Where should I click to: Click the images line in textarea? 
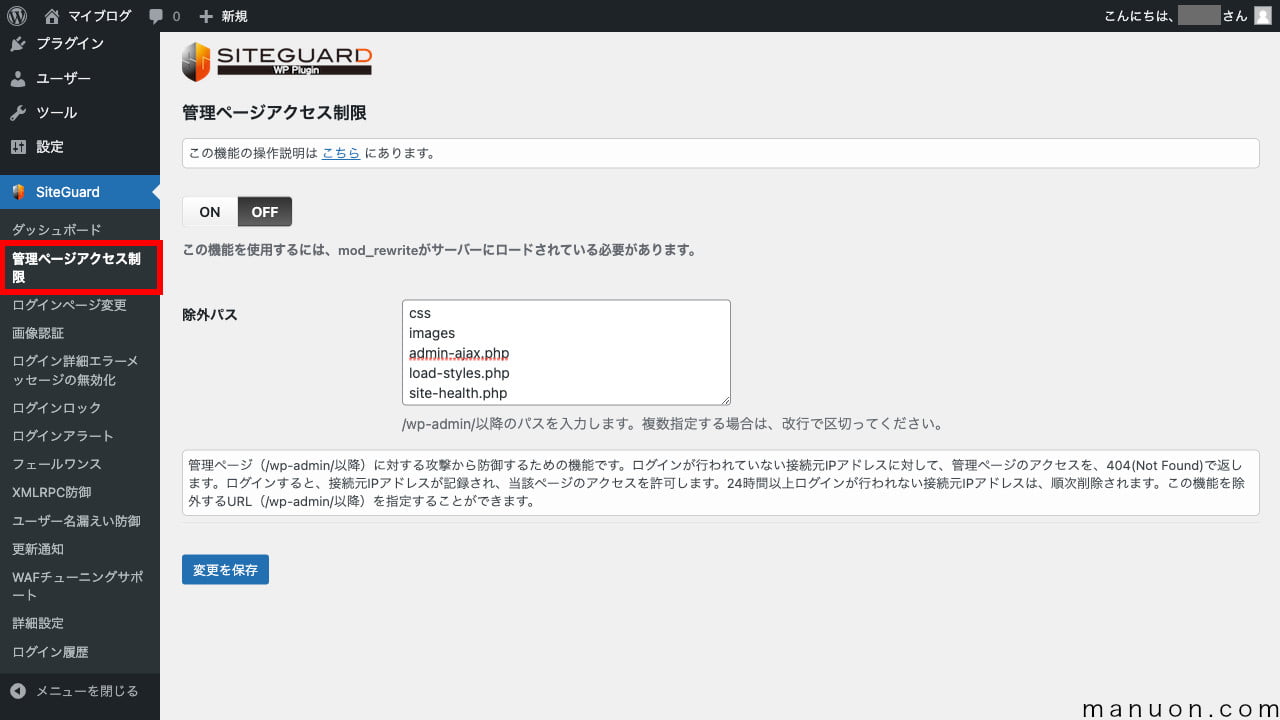point(432,333)
